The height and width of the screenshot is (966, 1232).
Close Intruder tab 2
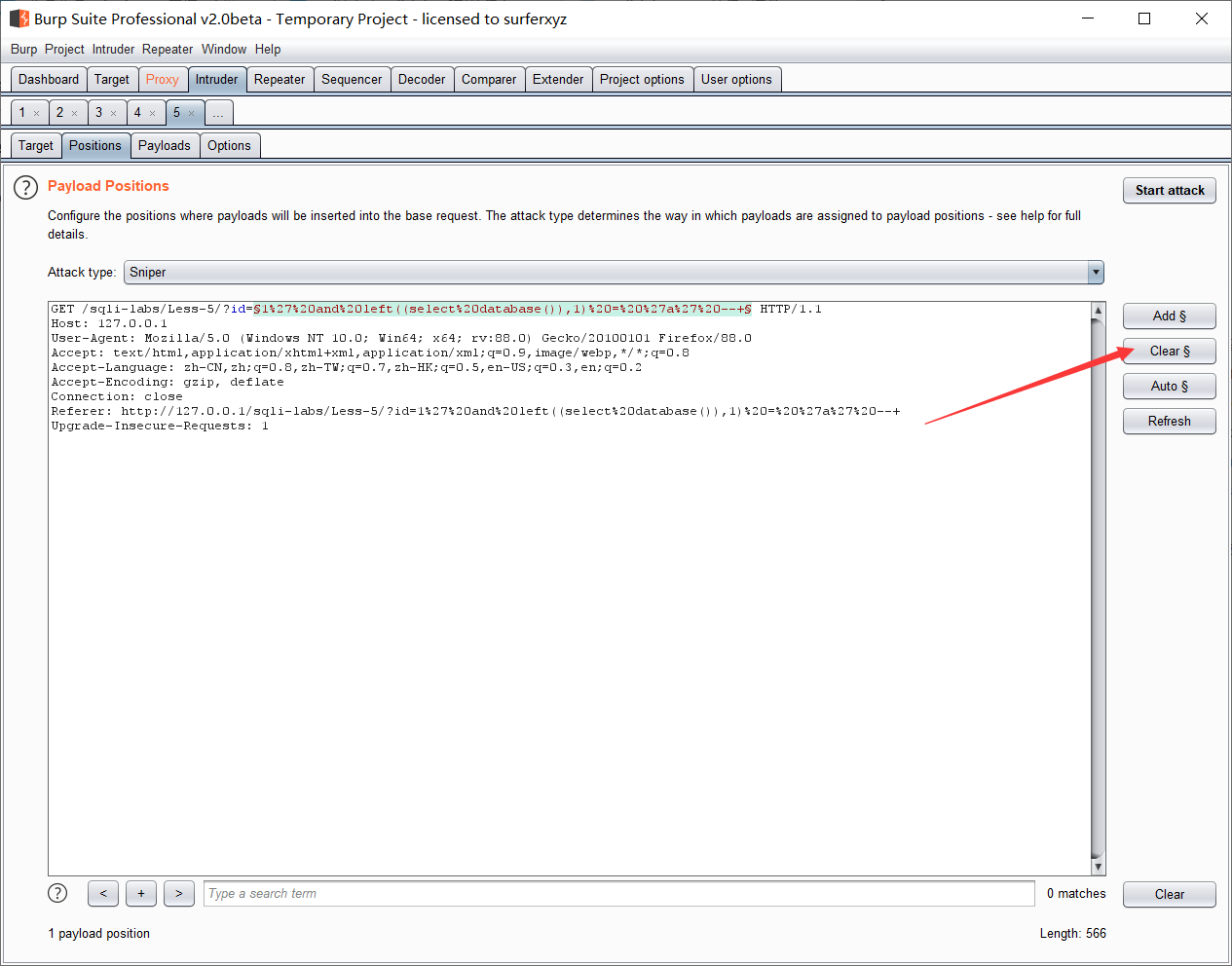pyautogui.click(x=74, y=113)
